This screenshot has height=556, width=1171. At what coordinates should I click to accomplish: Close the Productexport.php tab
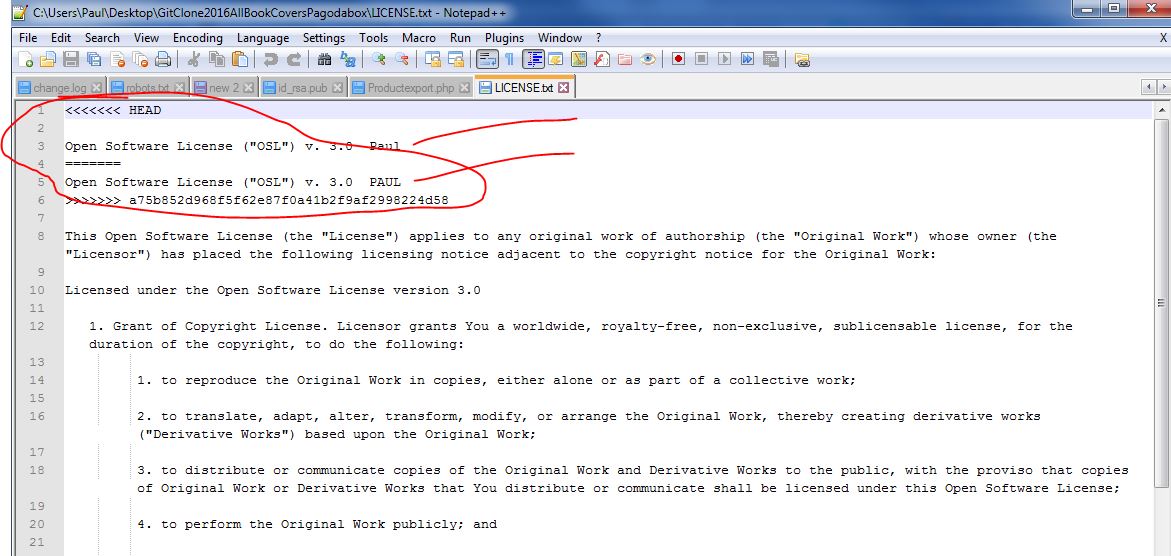[x=465, y=88]
